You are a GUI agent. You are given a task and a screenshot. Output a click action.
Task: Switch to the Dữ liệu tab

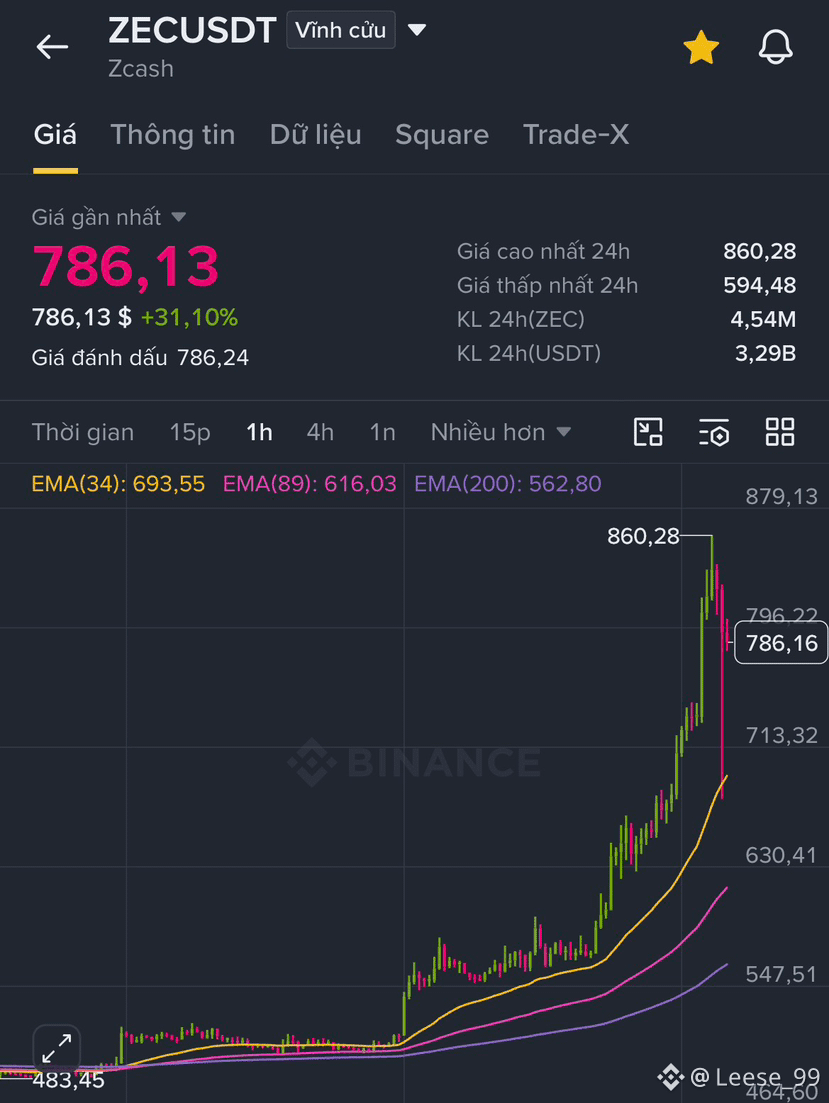pos(315,134)
